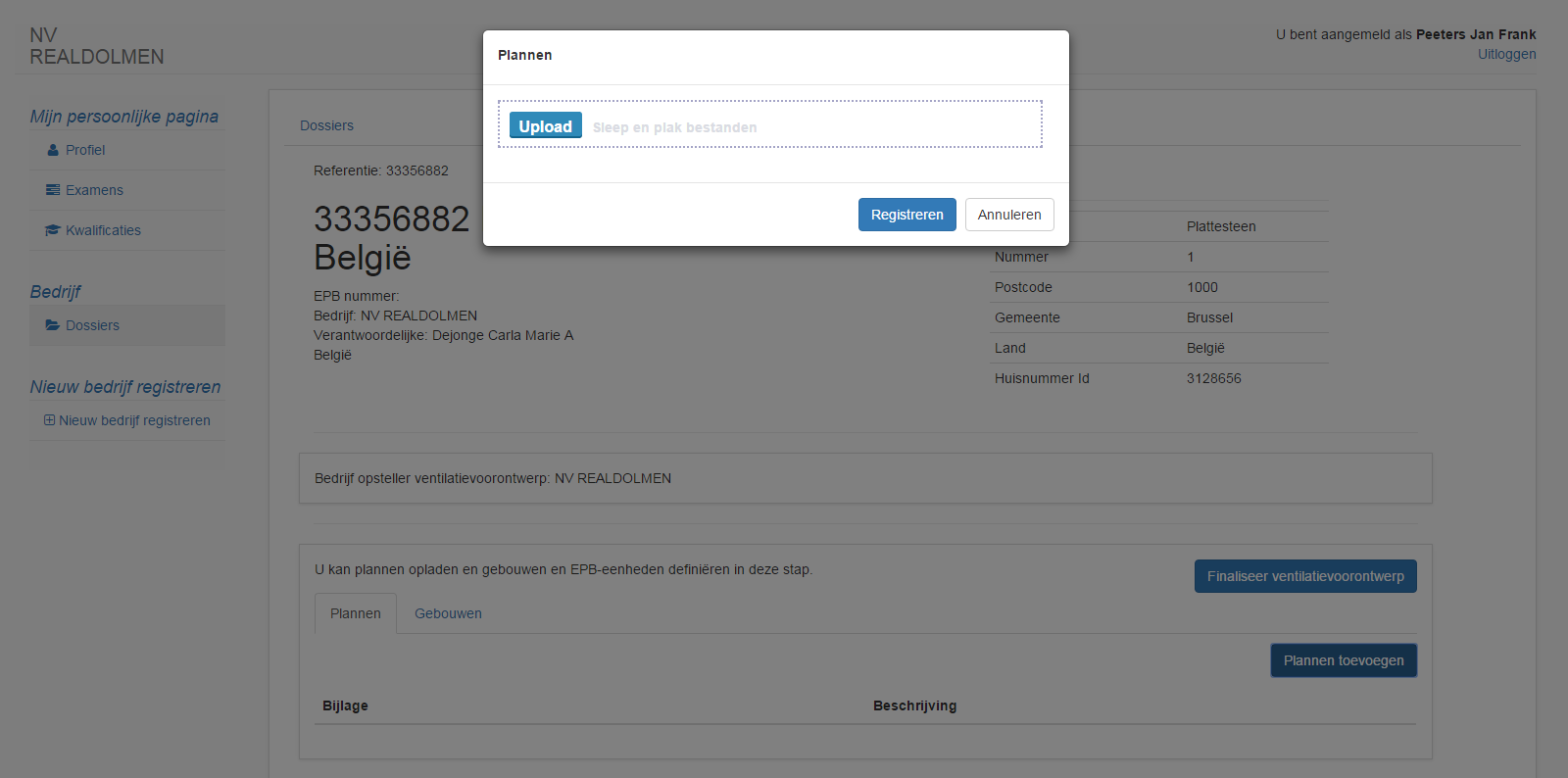Image resolution: width=1568 pixels, height=778 pixels.
Task: Click the 'Nieuw bedrijf registreren' sidebar heading
Action: [x=125, y=387]
